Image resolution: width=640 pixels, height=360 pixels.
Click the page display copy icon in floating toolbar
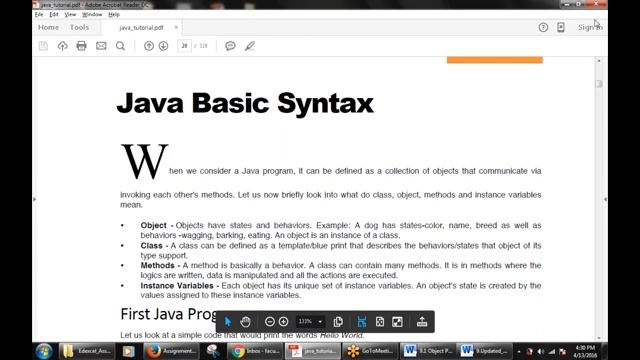(338, 322)
